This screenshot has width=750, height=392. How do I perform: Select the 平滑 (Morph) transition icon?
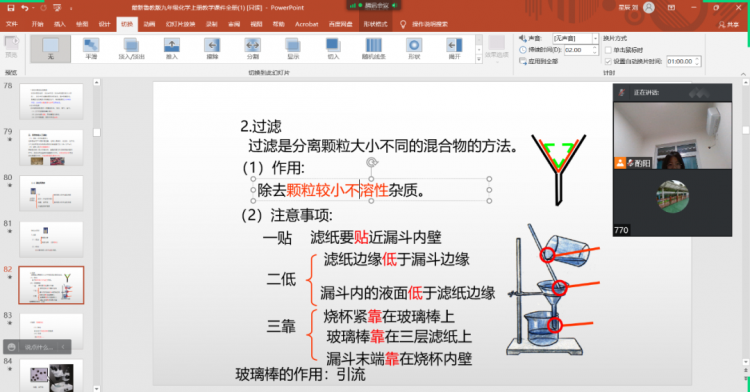pos(91,49)
